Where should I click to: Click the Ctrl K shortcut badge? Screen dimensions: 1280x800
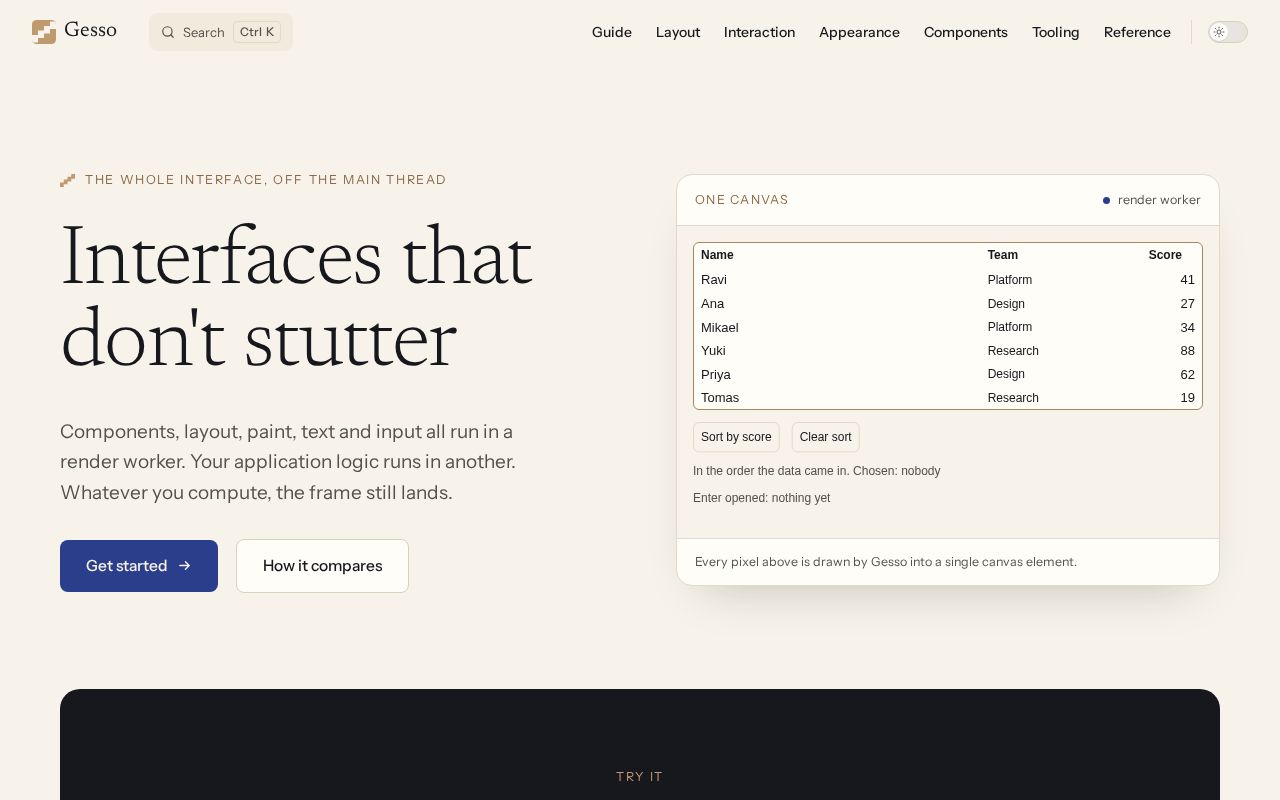pos(257,32)
